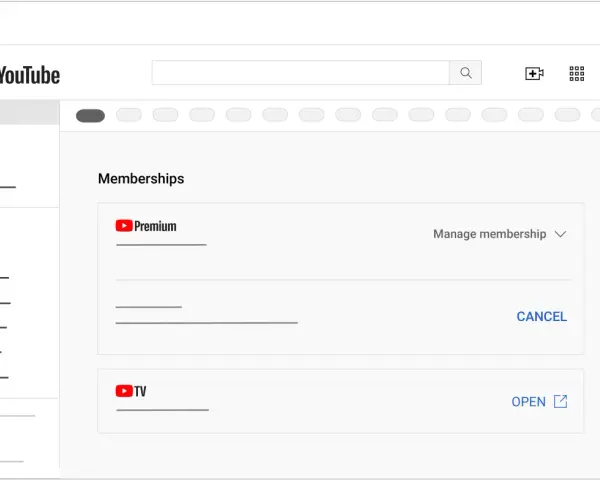Click the Memberships heading
This screenshot has height=480, width=600.
point(141,179)
